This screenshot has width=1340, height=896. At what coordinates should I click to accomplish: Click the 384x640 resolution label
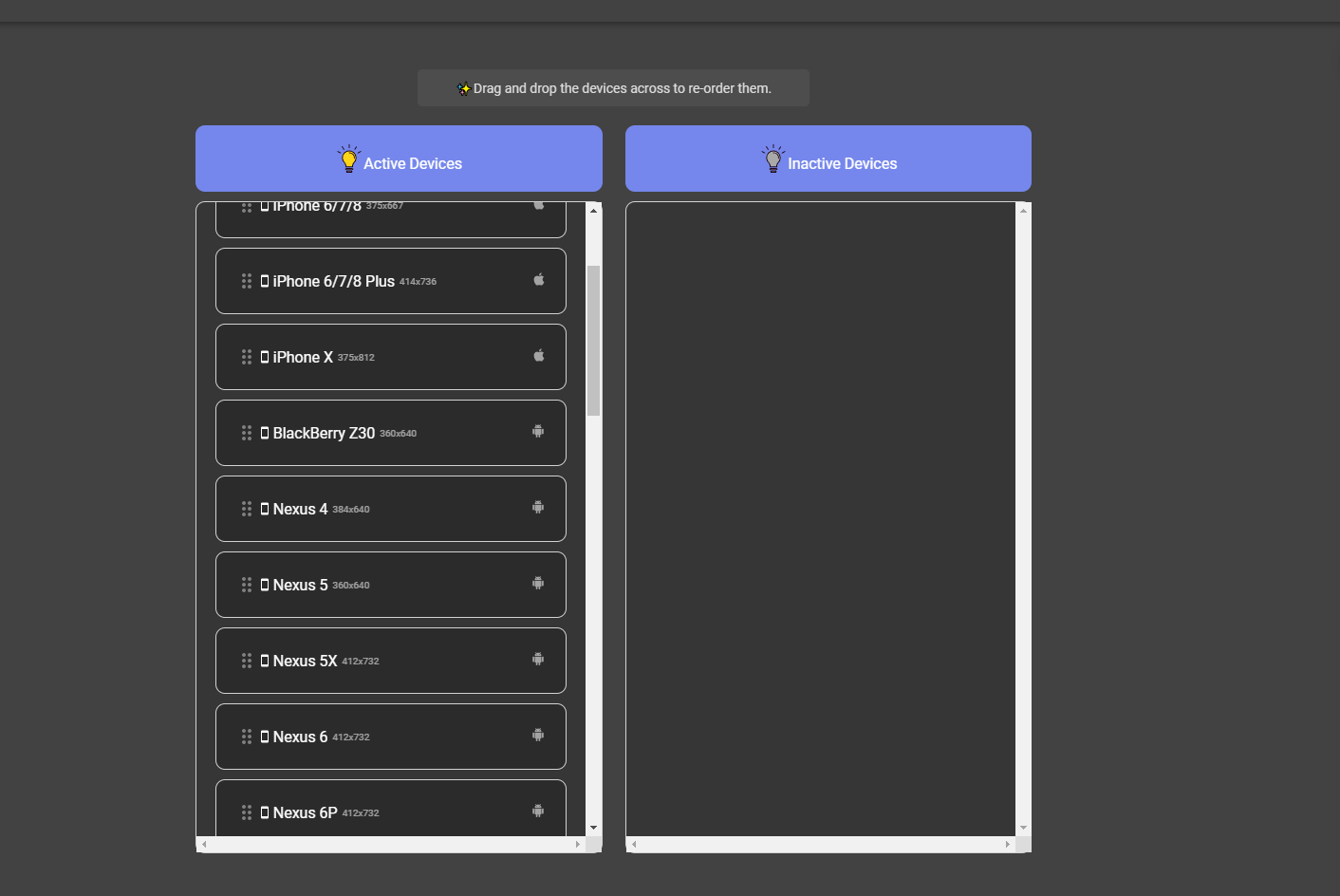pos(351,510)
